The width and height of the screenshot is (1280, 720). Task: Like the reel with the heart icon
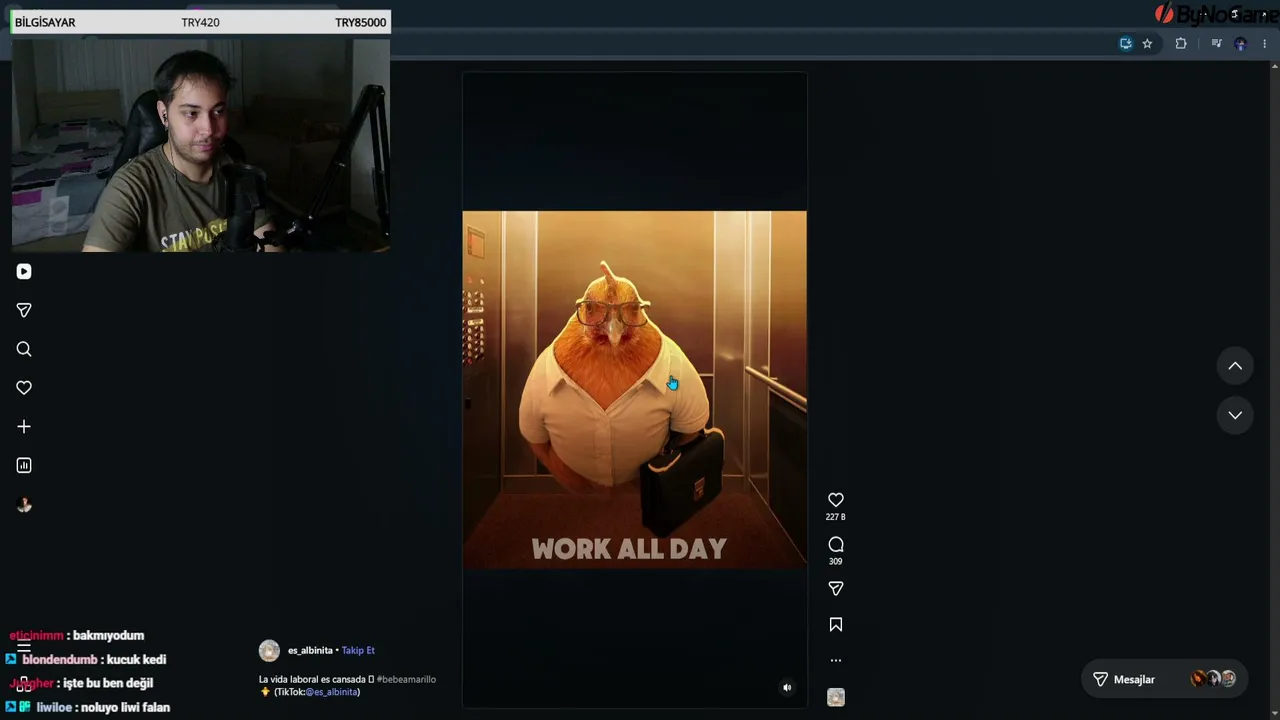pyautogui.click(x=836, y=500)
